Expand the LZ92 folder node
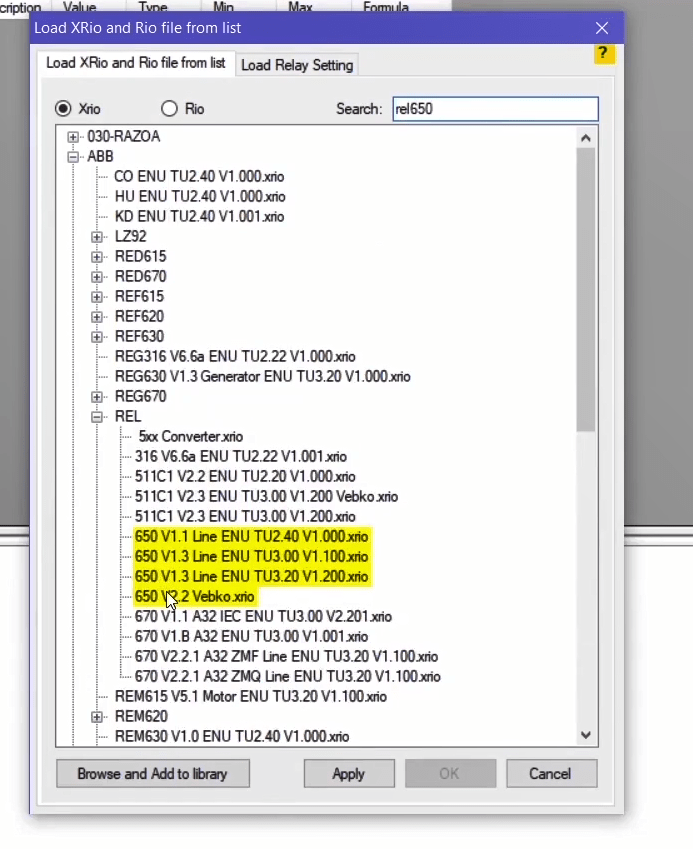Screen dimensions: 693x849 [97, 237]
